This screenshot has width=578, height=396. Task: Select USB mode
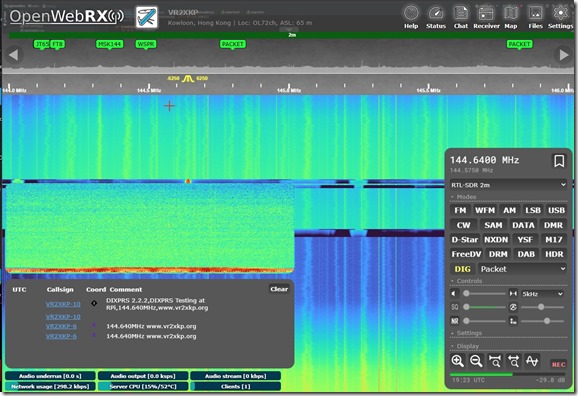point(556,210)
